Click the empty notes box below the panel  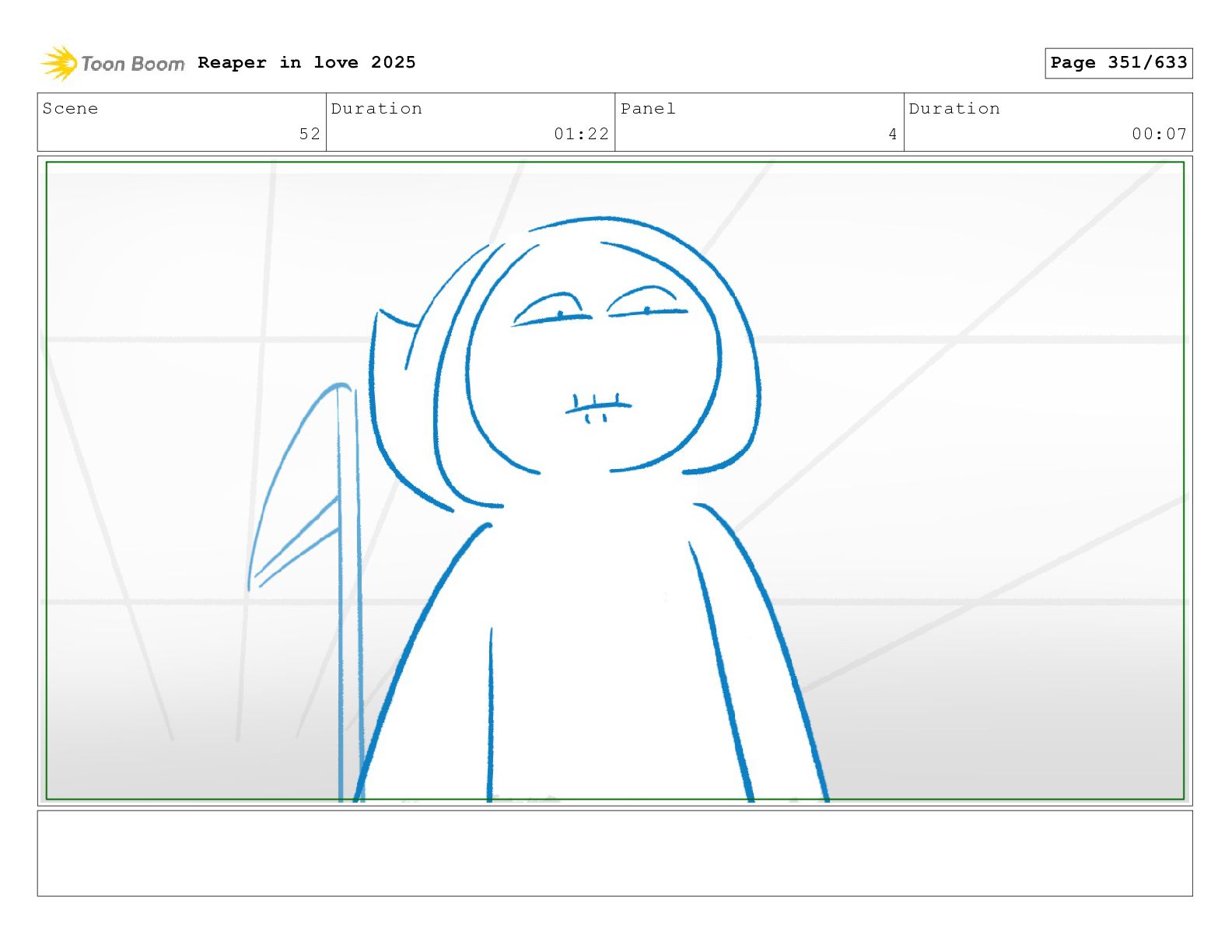pyautogui.click(x=614, y=853)
